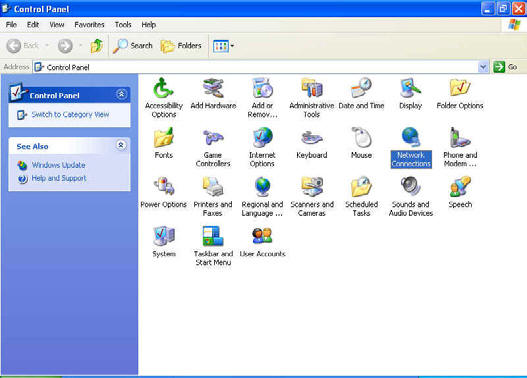The height and width of the screenshot is (378, 527).
Task: Click the Forward navigation arrow button
Action: click(x=65, y=46)
